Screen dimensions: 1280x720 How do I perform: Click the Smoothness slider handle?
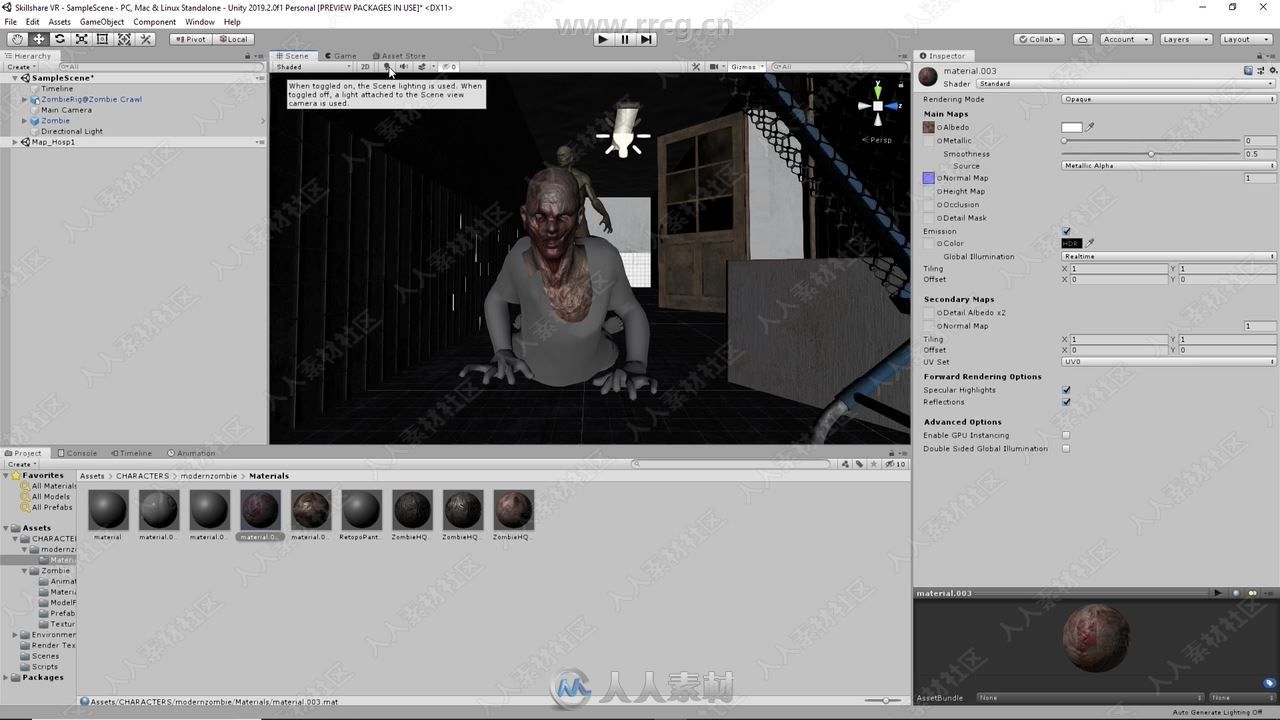[x=1151, y=154]
